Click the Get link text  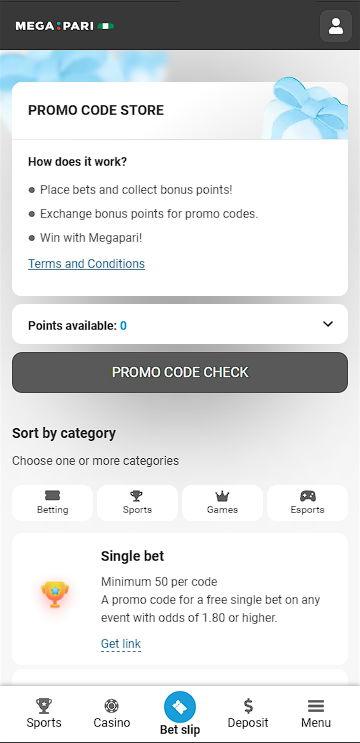(121, 643)
